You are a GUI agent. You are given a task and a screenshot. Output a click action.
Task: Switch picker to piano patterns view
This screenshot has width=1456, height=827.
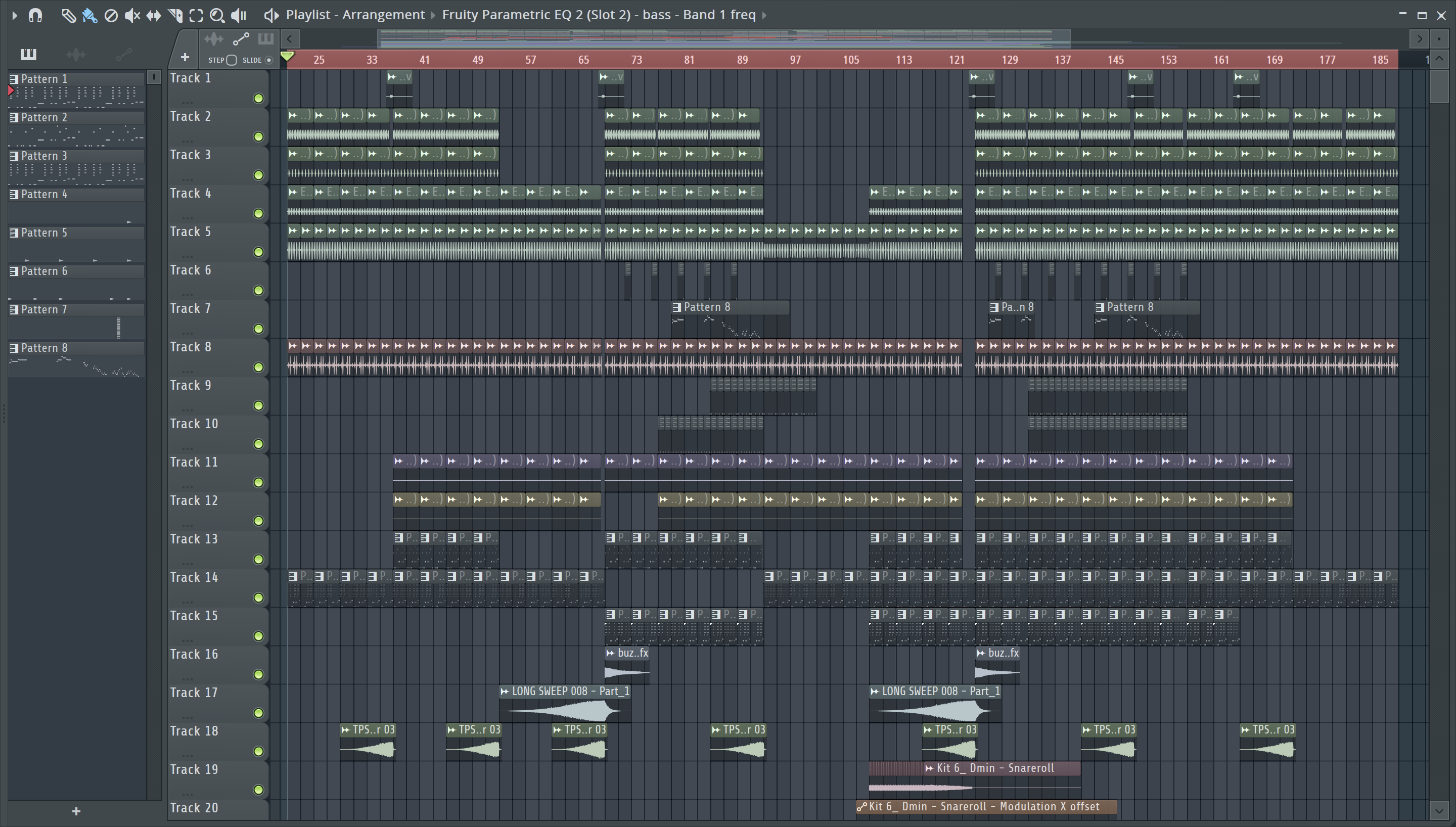coord(28,55)
